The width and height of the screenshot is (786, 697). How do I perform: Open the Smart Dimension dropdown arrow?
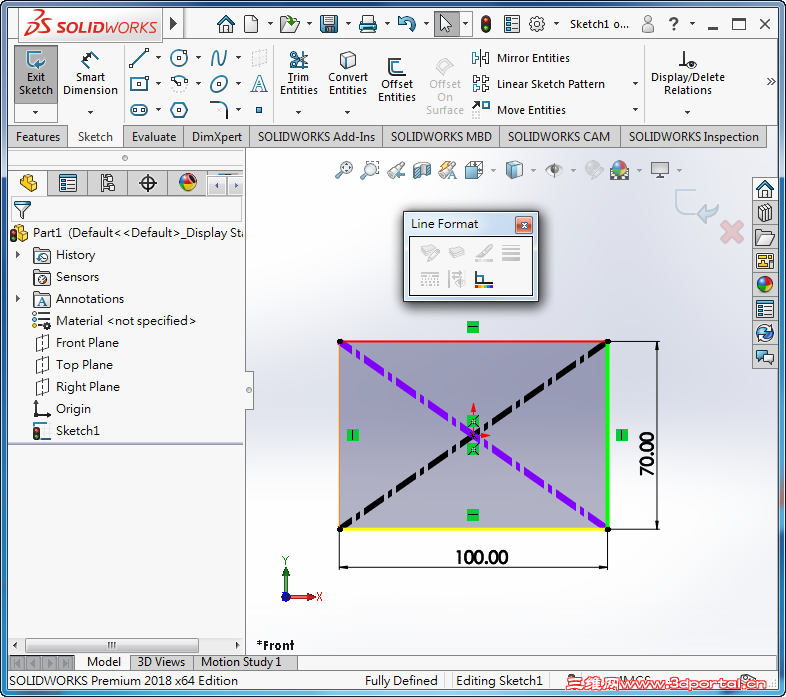click(x=90, y=112)
